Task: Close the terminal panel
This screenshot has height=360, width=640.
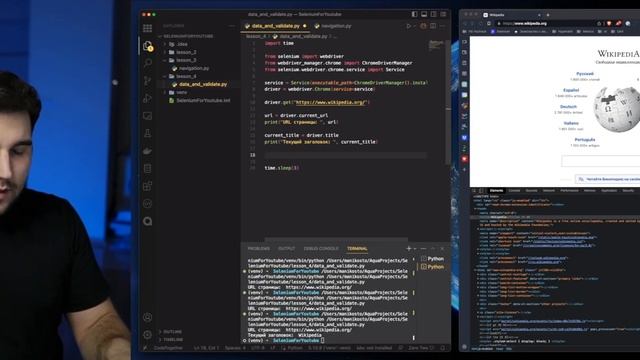Action: [x=442, y=248]
